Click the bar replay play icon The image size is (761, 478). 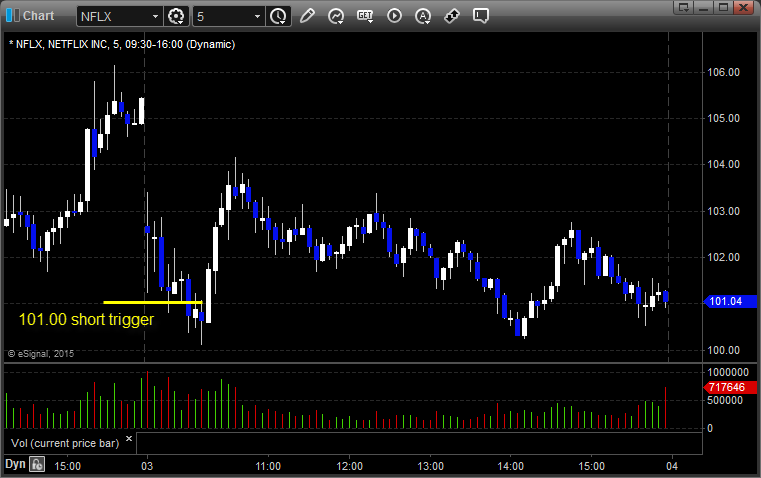pyautogui.click(x=394, y=16)
